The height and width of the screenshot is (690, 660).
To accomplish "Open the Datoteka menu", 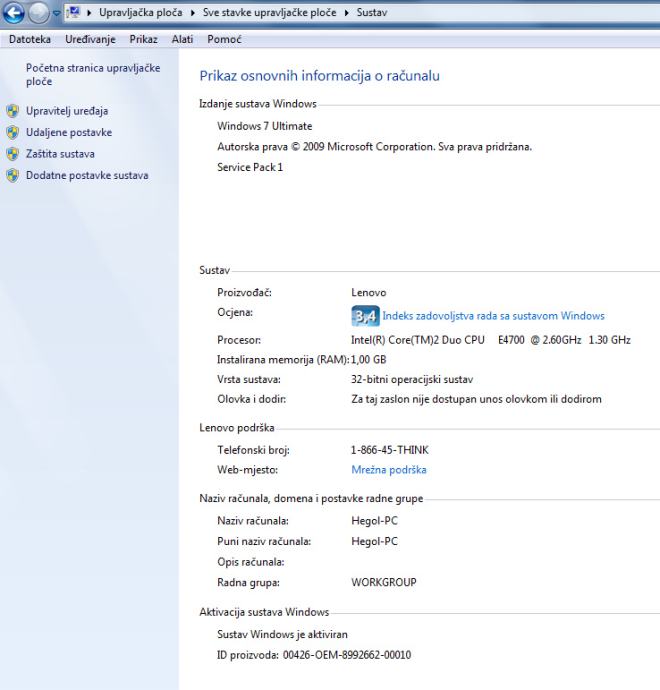I will click(x=29, y=39).
